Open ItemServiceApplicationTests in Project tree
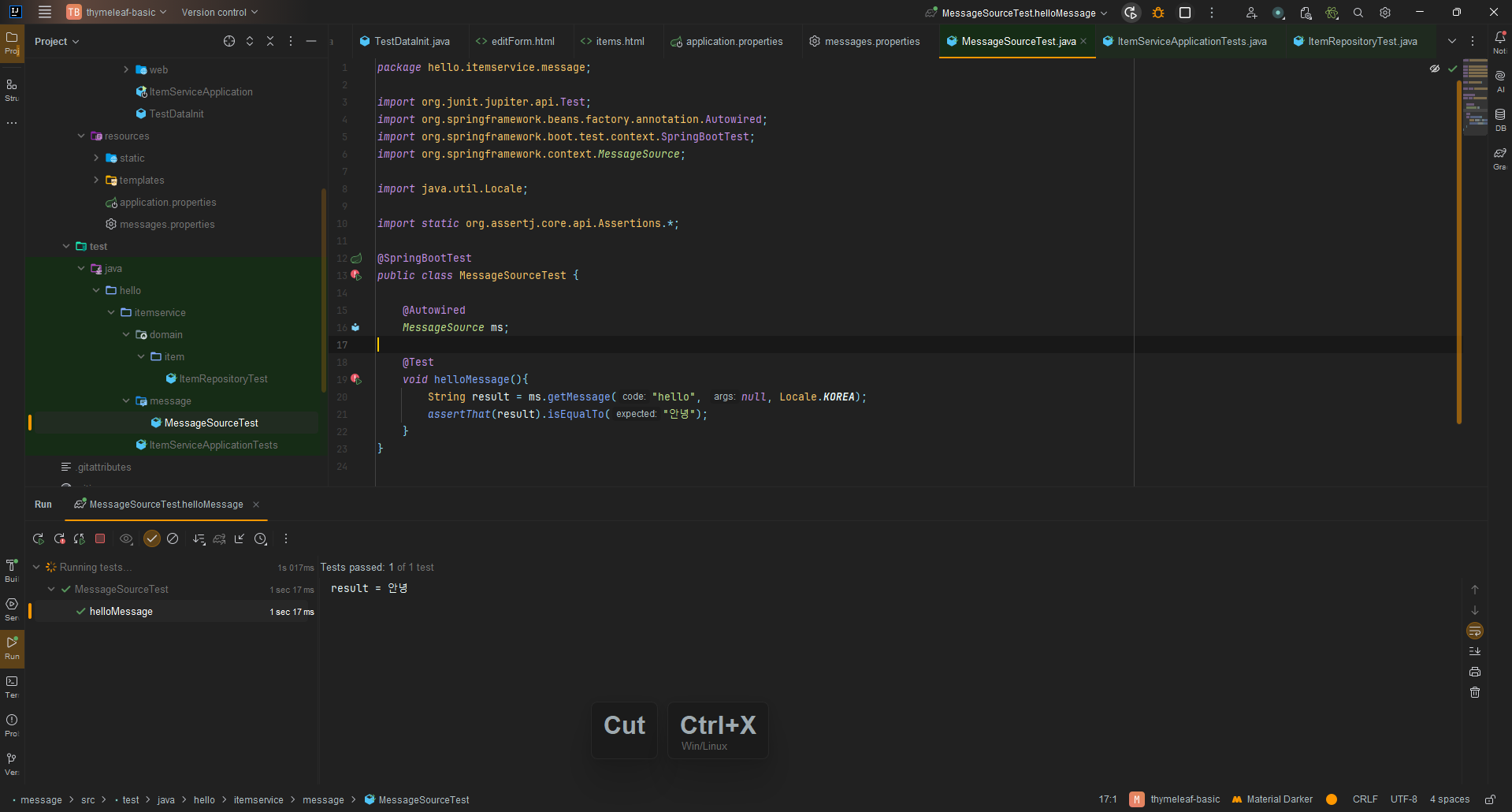The image size is (1512, 812). pyautogui.click(x=213, y=445)
